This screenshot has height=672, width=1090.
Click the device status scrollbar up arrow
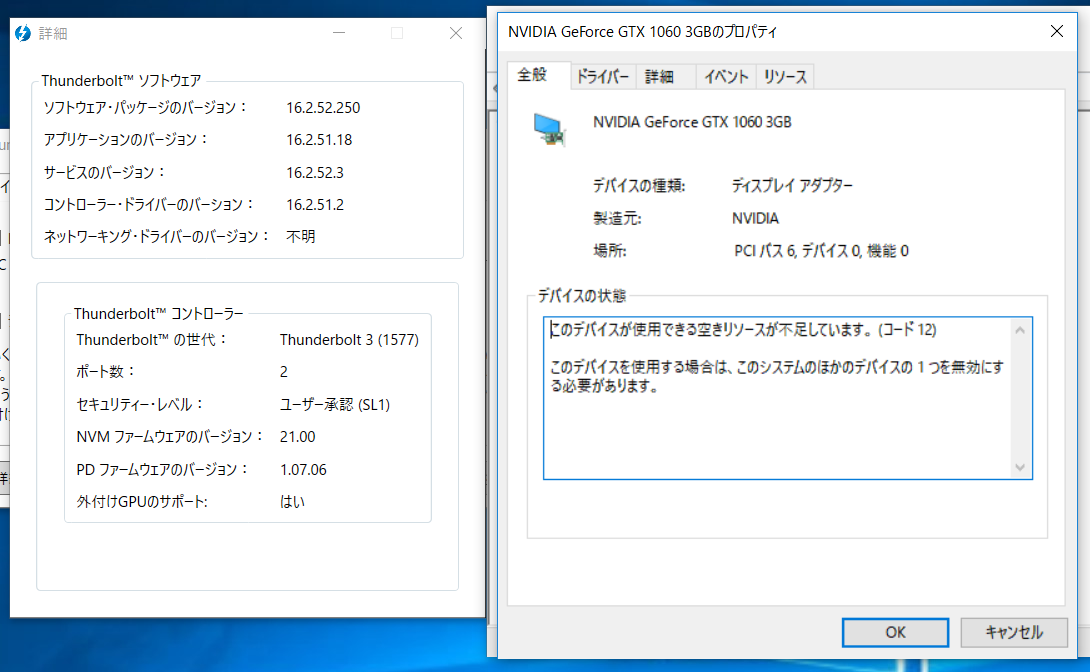(x=1020, y=330)
